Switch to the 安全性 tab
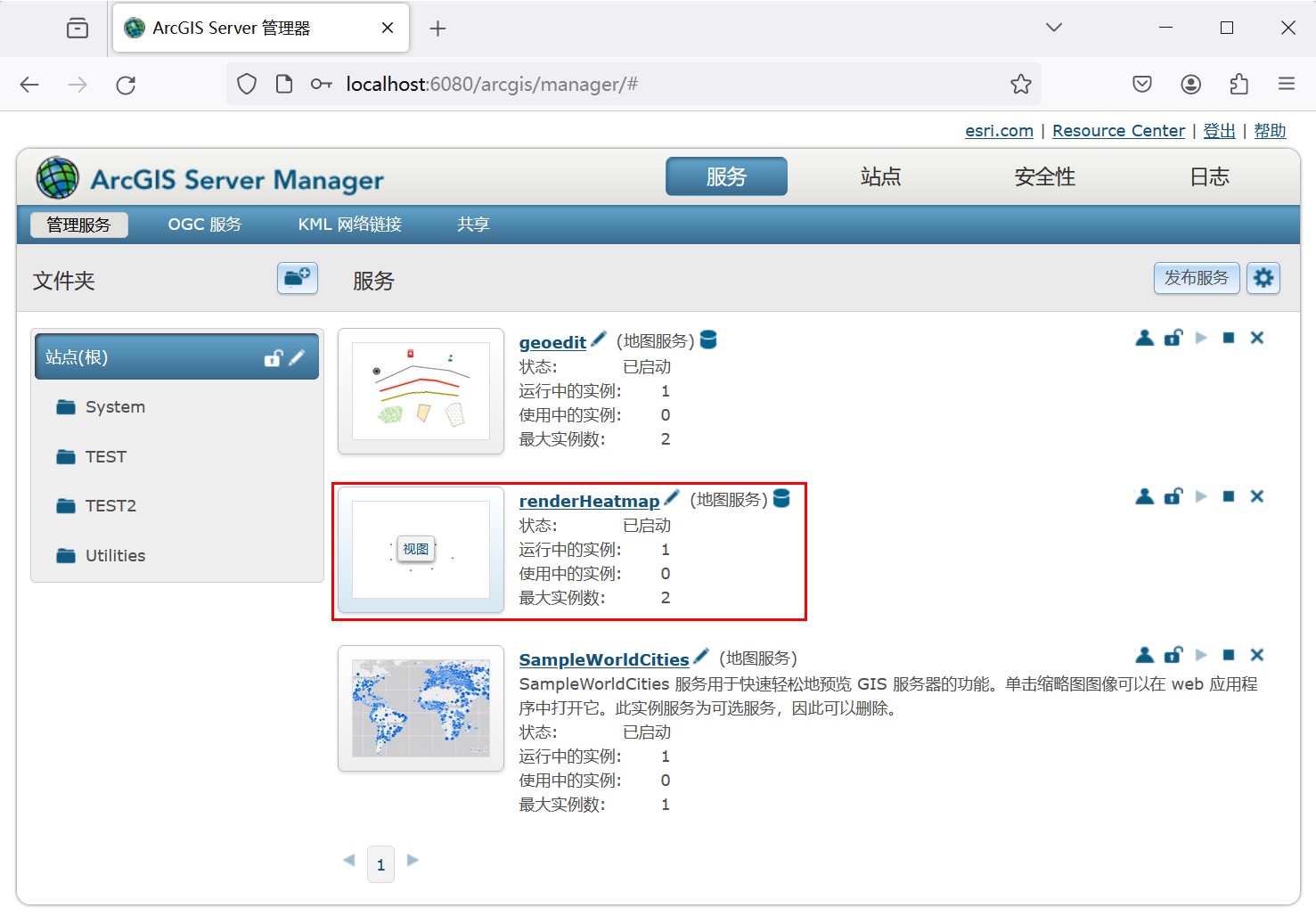Image resolution: width=1316 pixels, height=916 pixels. 1044,176
